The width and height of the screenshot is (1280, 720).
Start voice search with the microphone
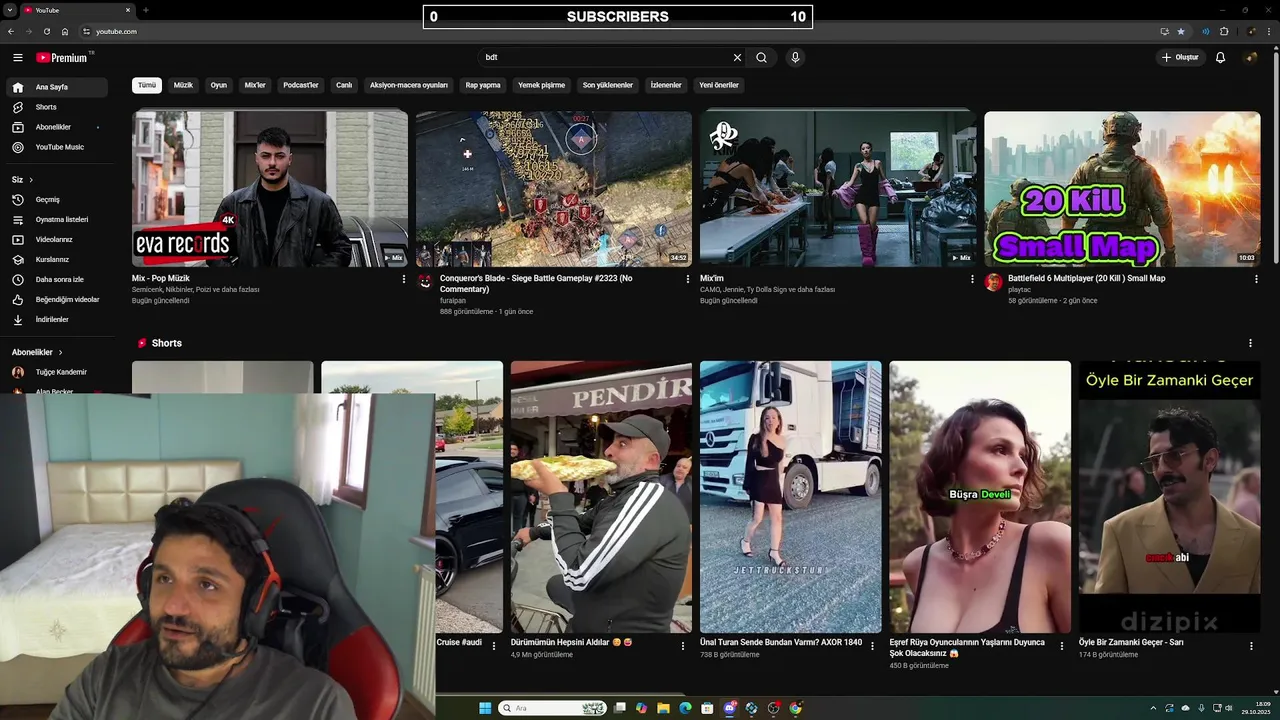[795, 57]
